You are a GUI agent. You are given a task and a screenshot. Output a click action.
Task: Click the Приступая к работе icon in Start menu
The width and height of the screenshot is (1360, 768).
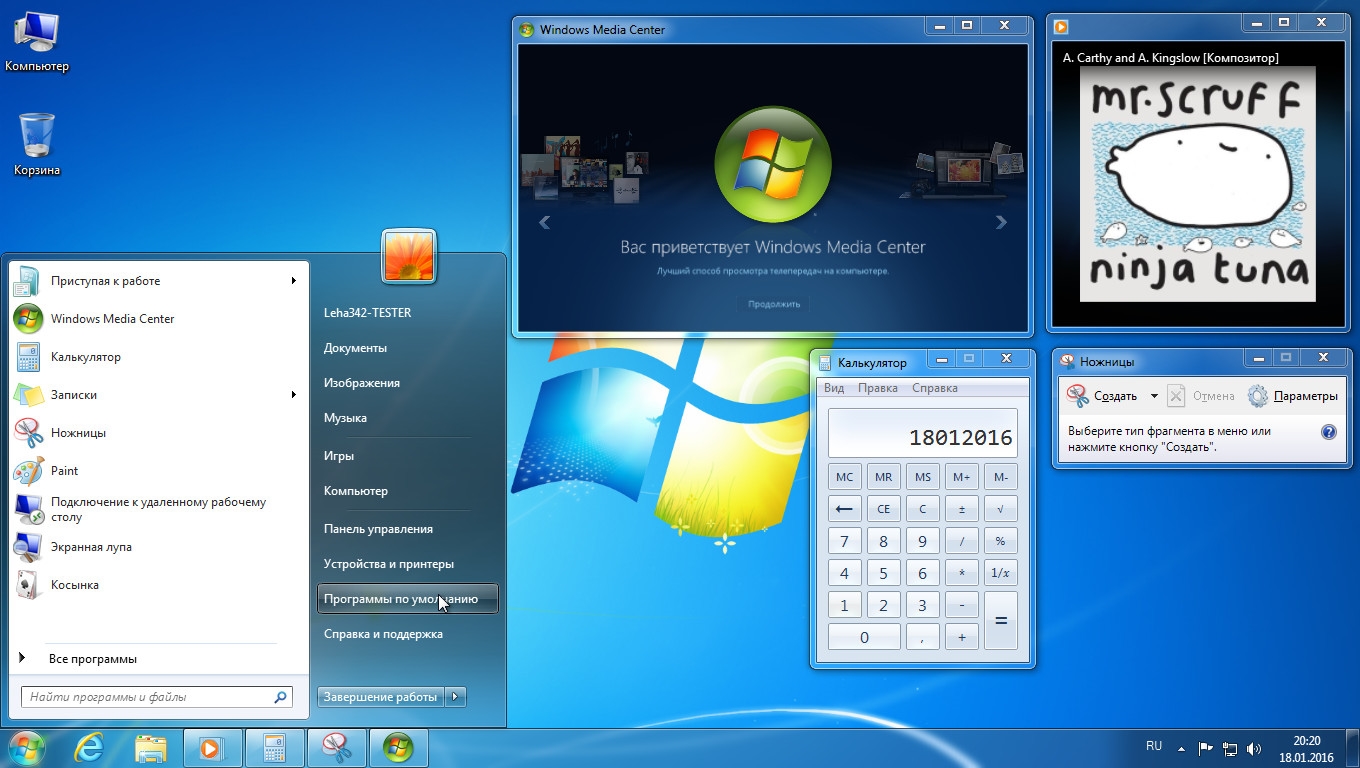(x=27, y=281)
